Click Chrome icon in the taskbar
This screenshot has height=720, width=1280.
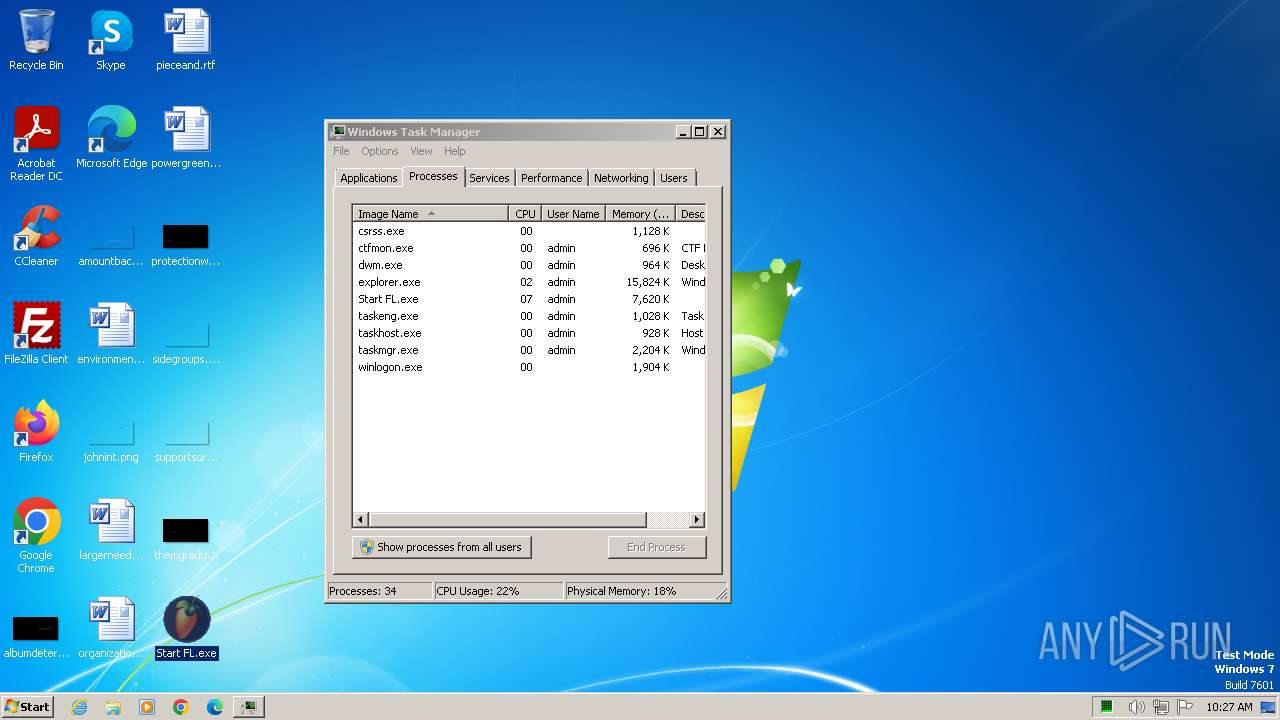pyautogui.click(x=181, y=707)
